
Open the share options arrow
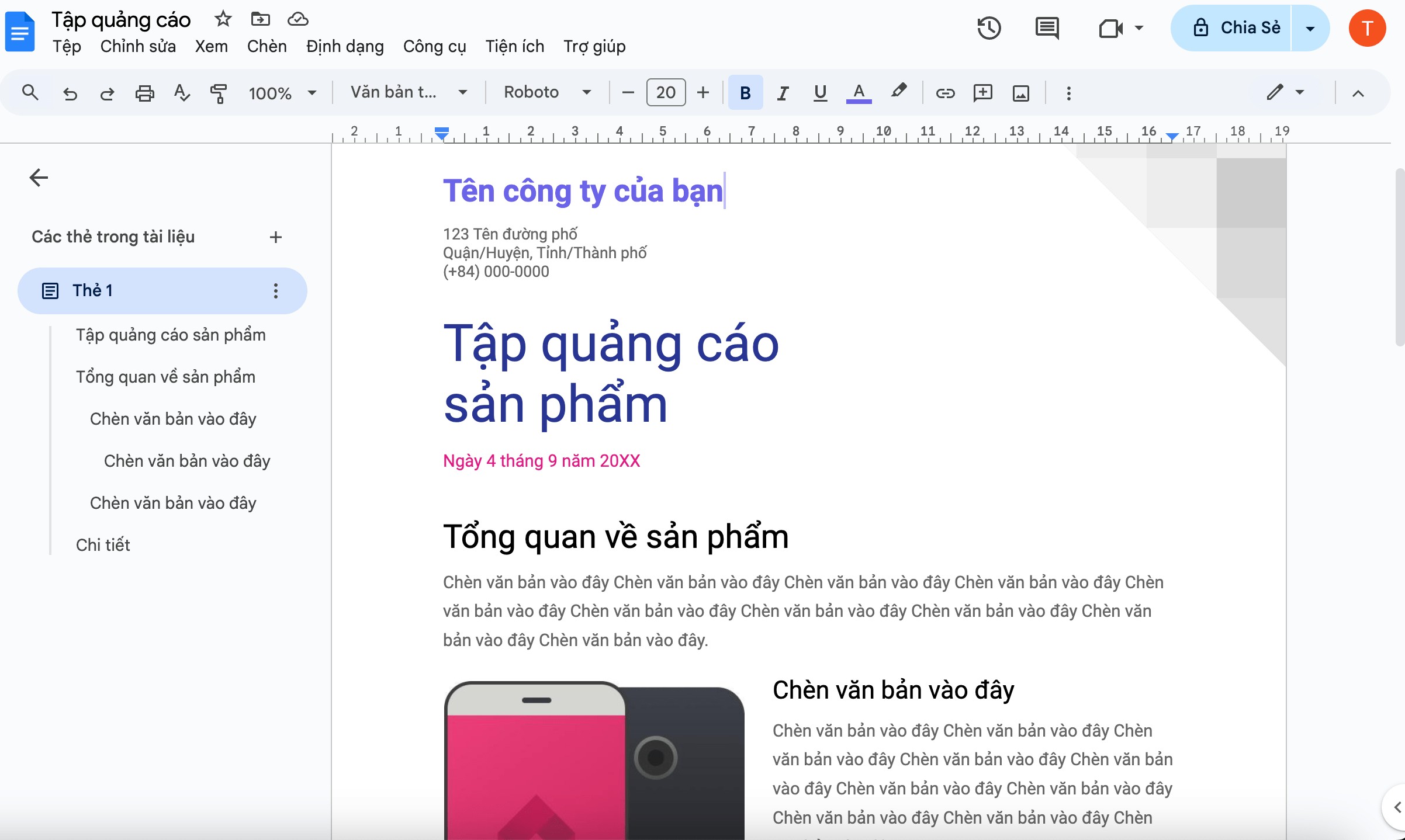(1310, 28)
